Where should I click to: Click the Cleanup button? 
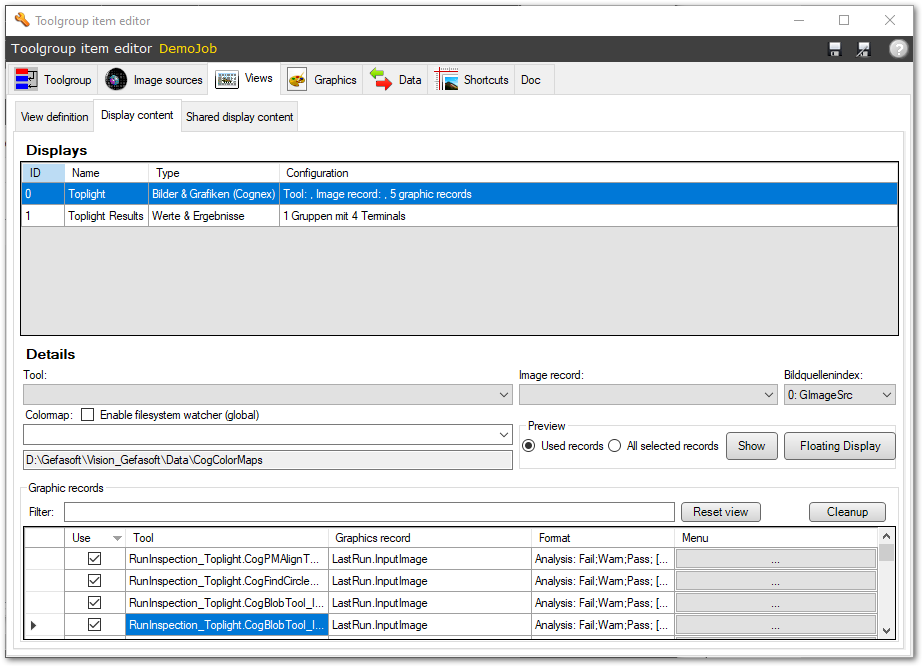tap(847, 512)
